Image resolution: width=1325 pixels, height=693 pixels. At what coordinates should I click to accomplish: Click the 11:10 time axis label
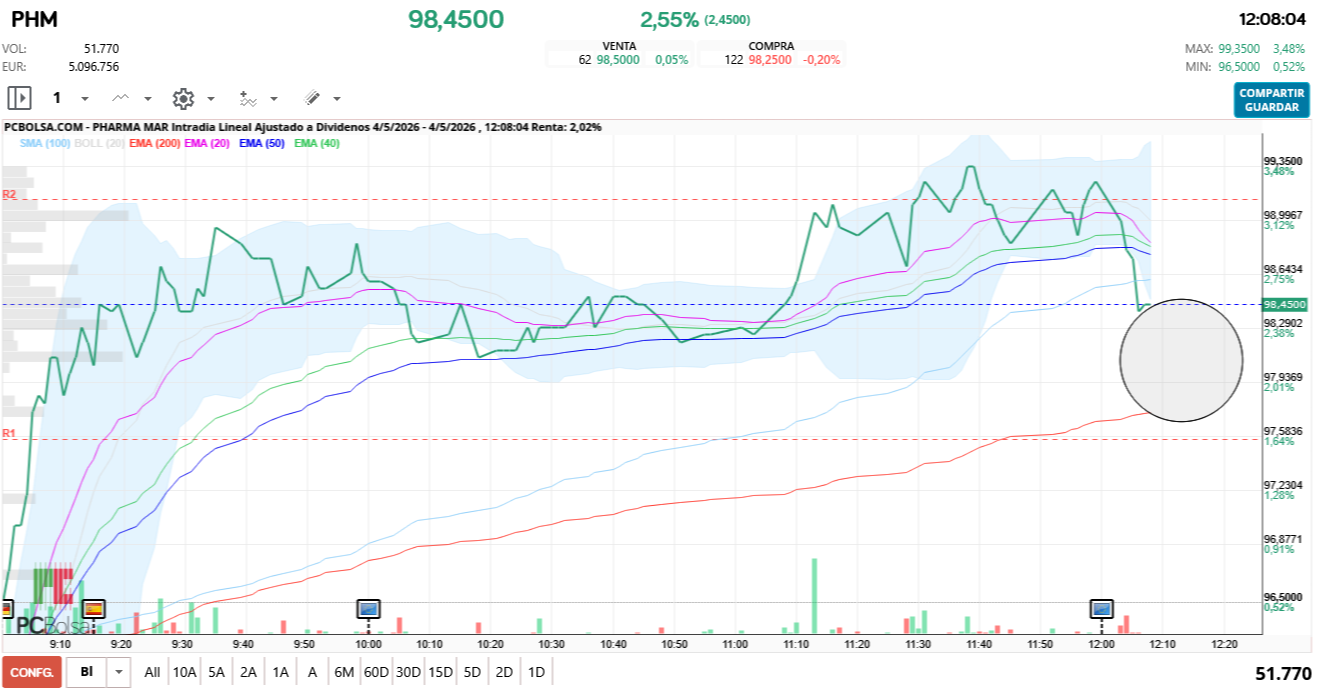click(796, 645)
